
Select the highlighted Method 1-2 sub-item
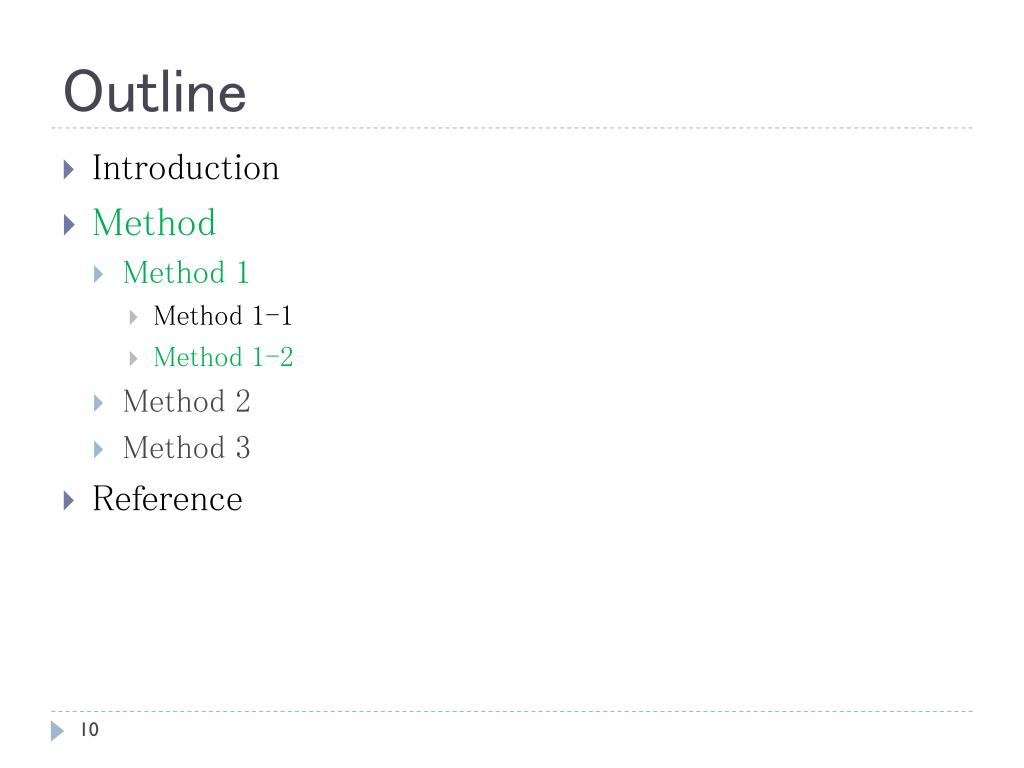pyautogui.click(x=223, y=357)
